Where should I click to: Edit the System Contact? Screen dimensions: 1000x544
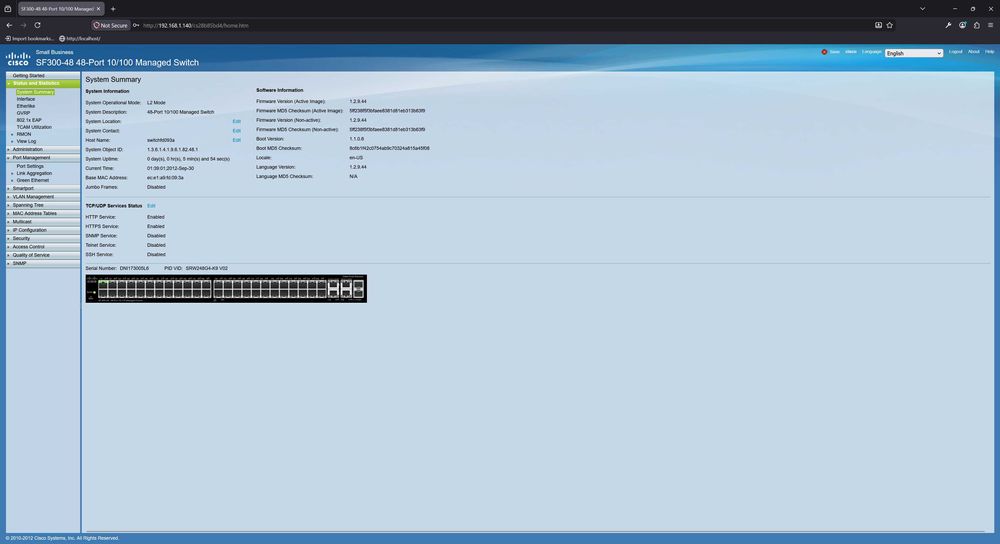point(237,131)
